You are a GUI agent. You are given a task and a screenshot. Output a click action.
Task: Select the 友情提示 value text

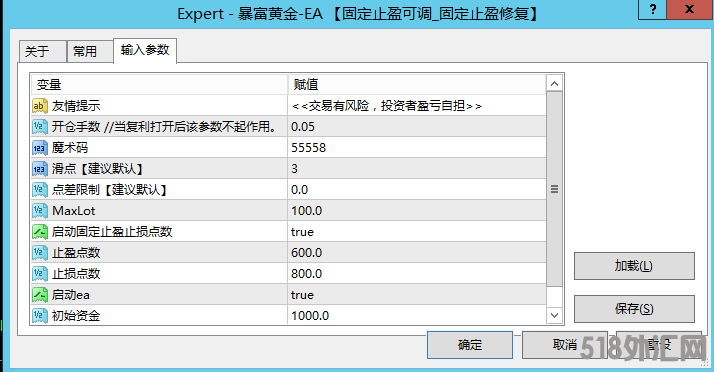point(386,106)
